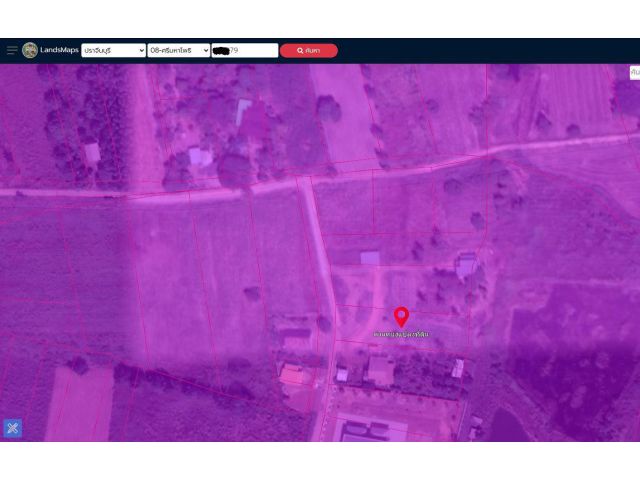
Task: Click the partially visible white button at map's right edge
Action: [635, 72]
